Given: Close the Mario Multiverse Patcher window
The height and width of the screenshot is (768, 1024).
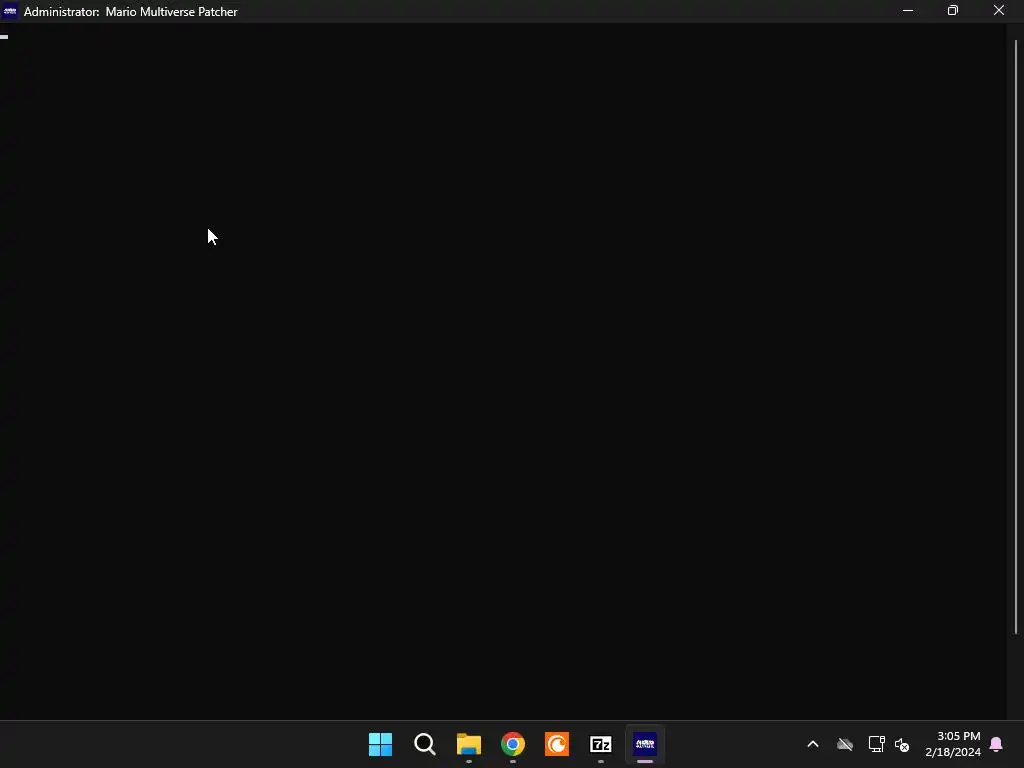Looking at the screenshot, I should (999, 10).
